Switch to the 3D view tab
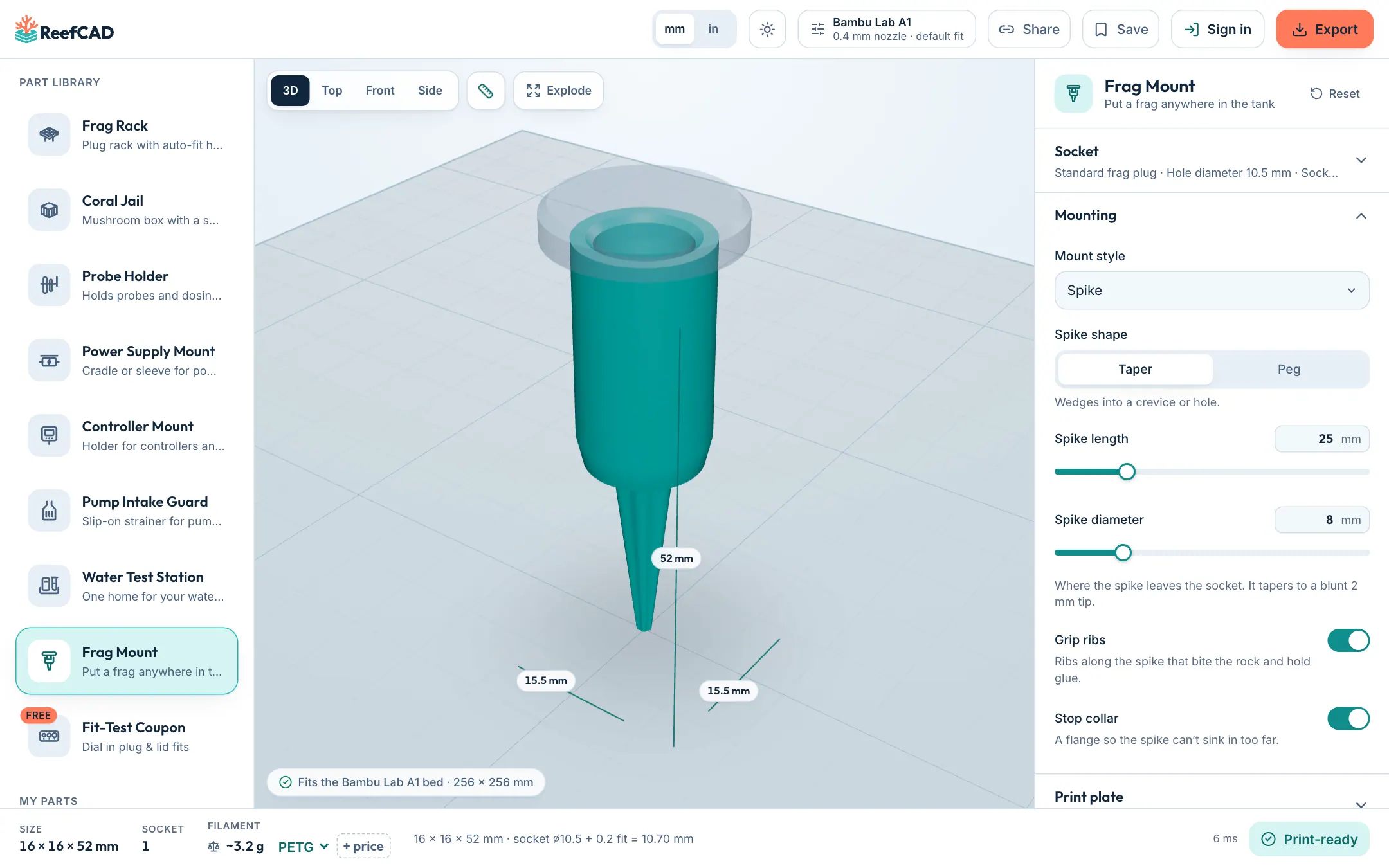1389x868 pixels. (x=290, y=91)
